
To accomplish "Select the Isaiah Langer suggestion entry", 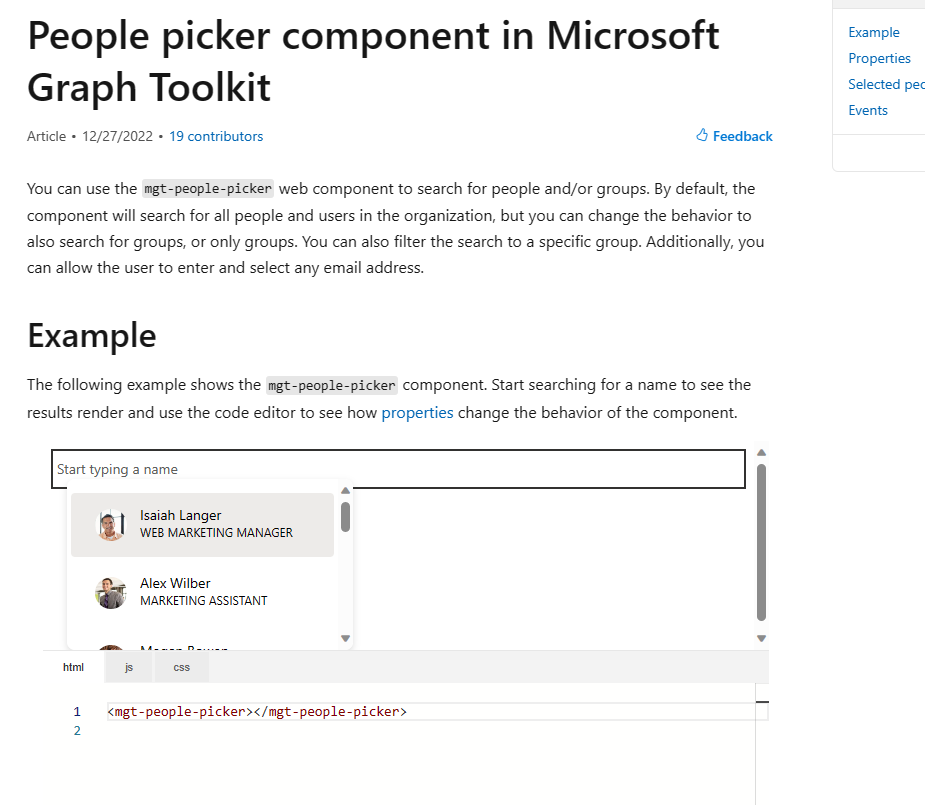I will [x=200, y=524].
